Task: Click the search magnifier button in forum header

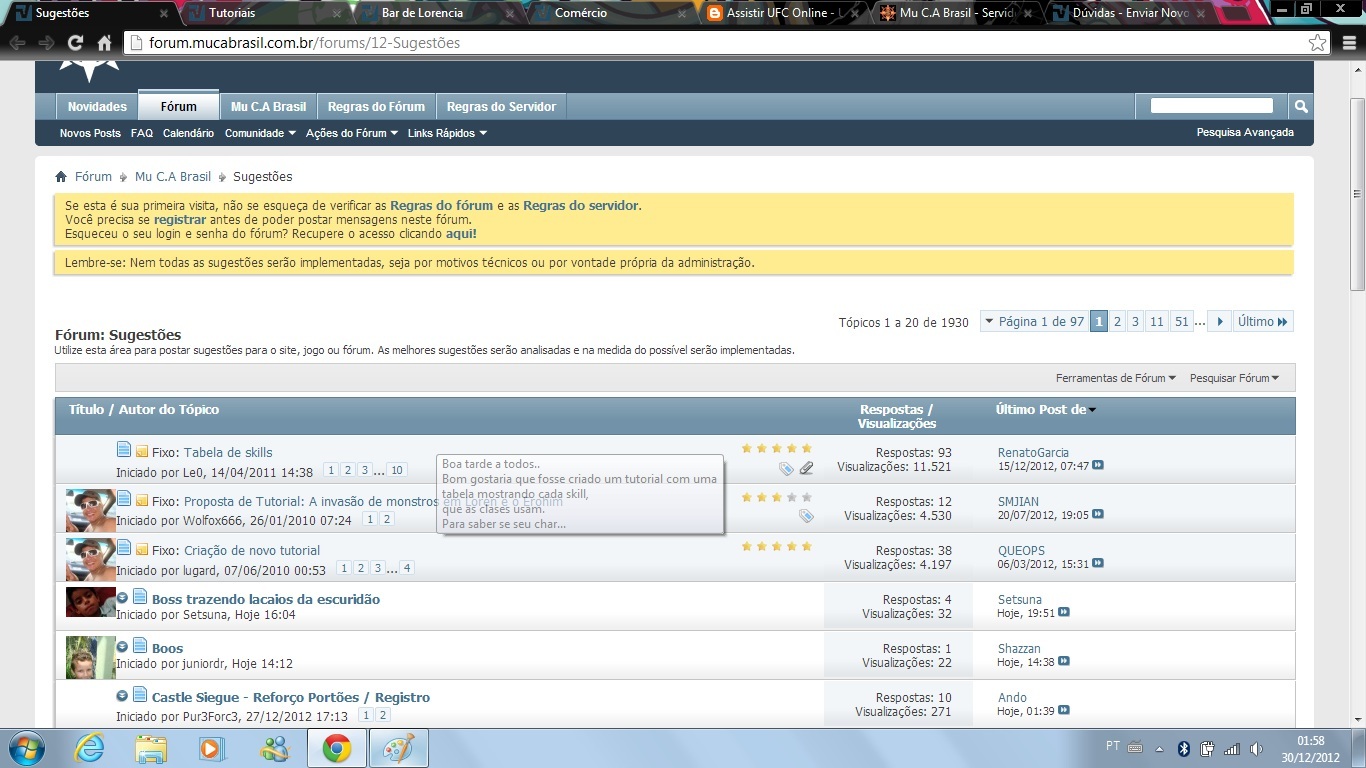Action: (x=1301, y=106)
